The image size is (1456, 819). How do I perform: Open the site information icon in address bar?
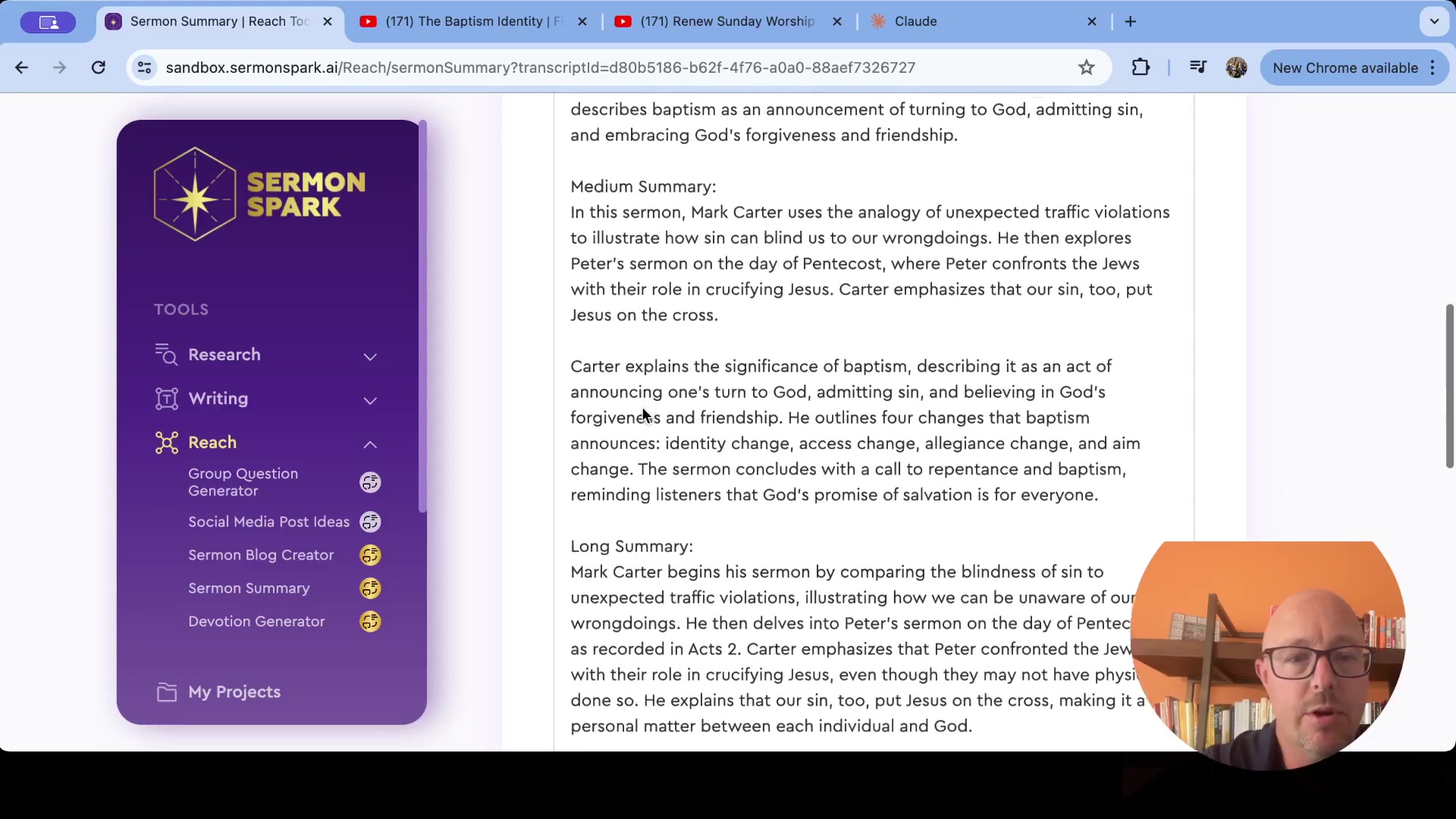click(x=144, y=67)
